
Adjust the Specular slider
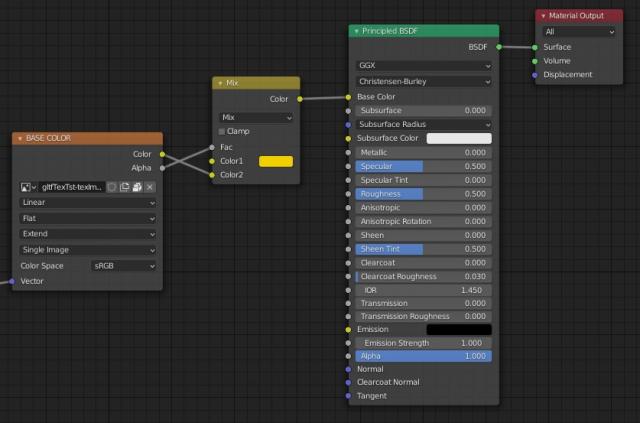(x=424, y=166)
